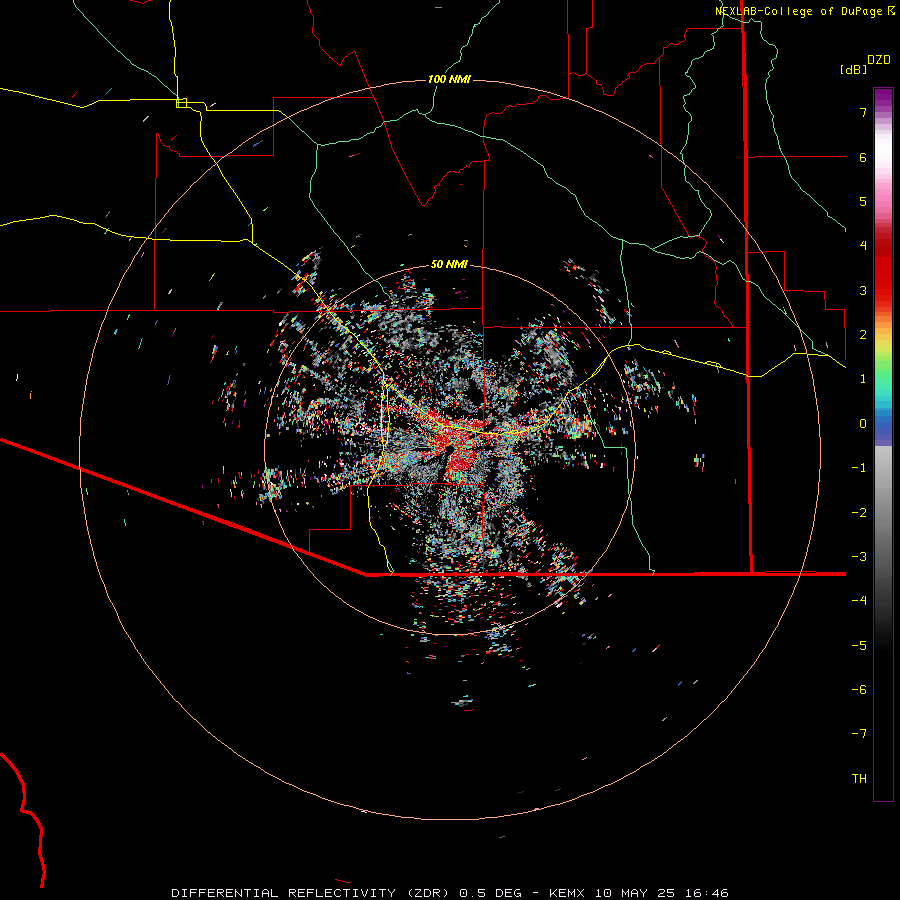The width and height of the screenshot is (900, 900).
Task: Click the -5 value on the color scale
Action: 859,646
